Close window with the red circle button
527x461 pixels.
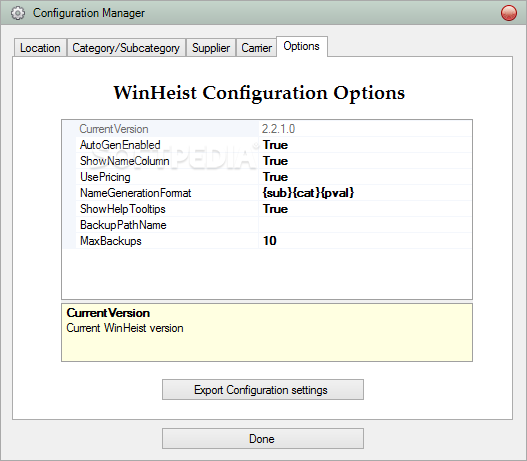click(x=509, y=13)
